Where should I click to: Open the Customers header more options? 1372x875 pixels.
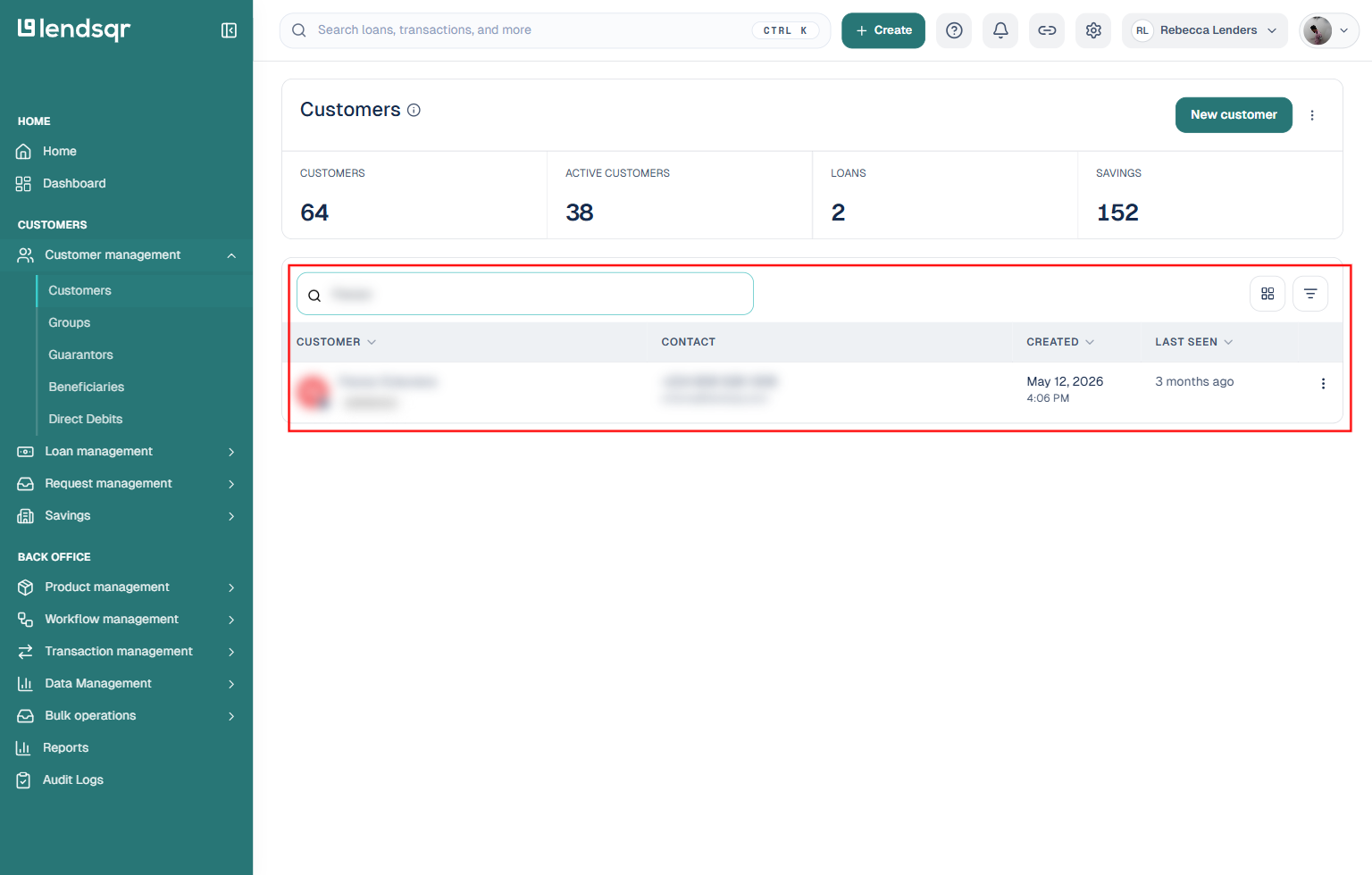point(1312,115)
